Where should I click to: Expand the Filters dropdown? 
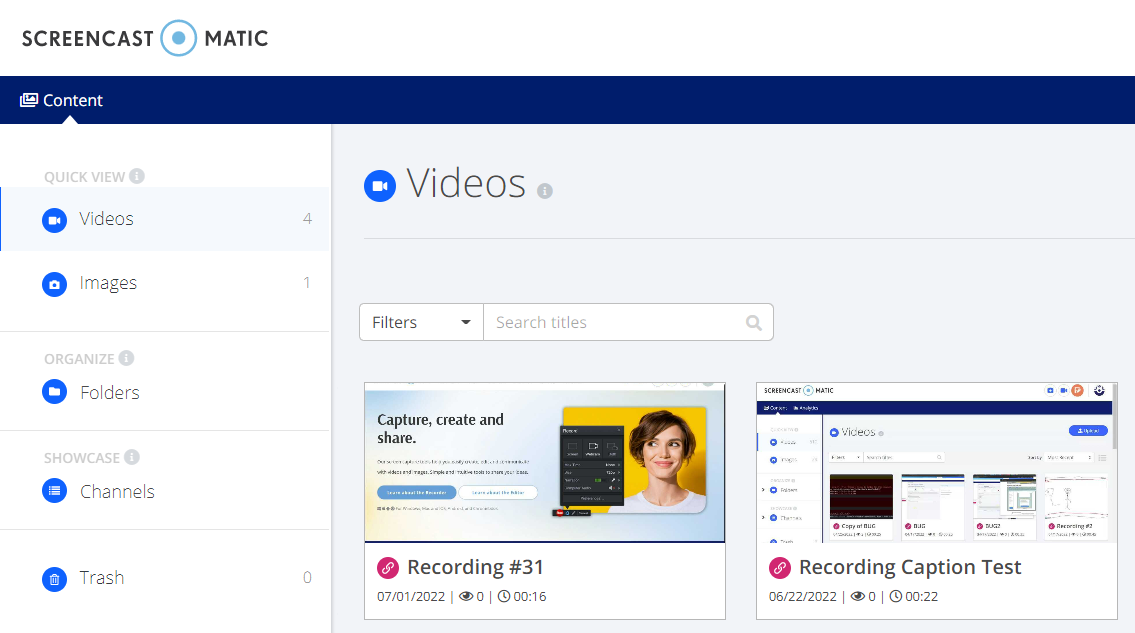click(x=421, y=322)
